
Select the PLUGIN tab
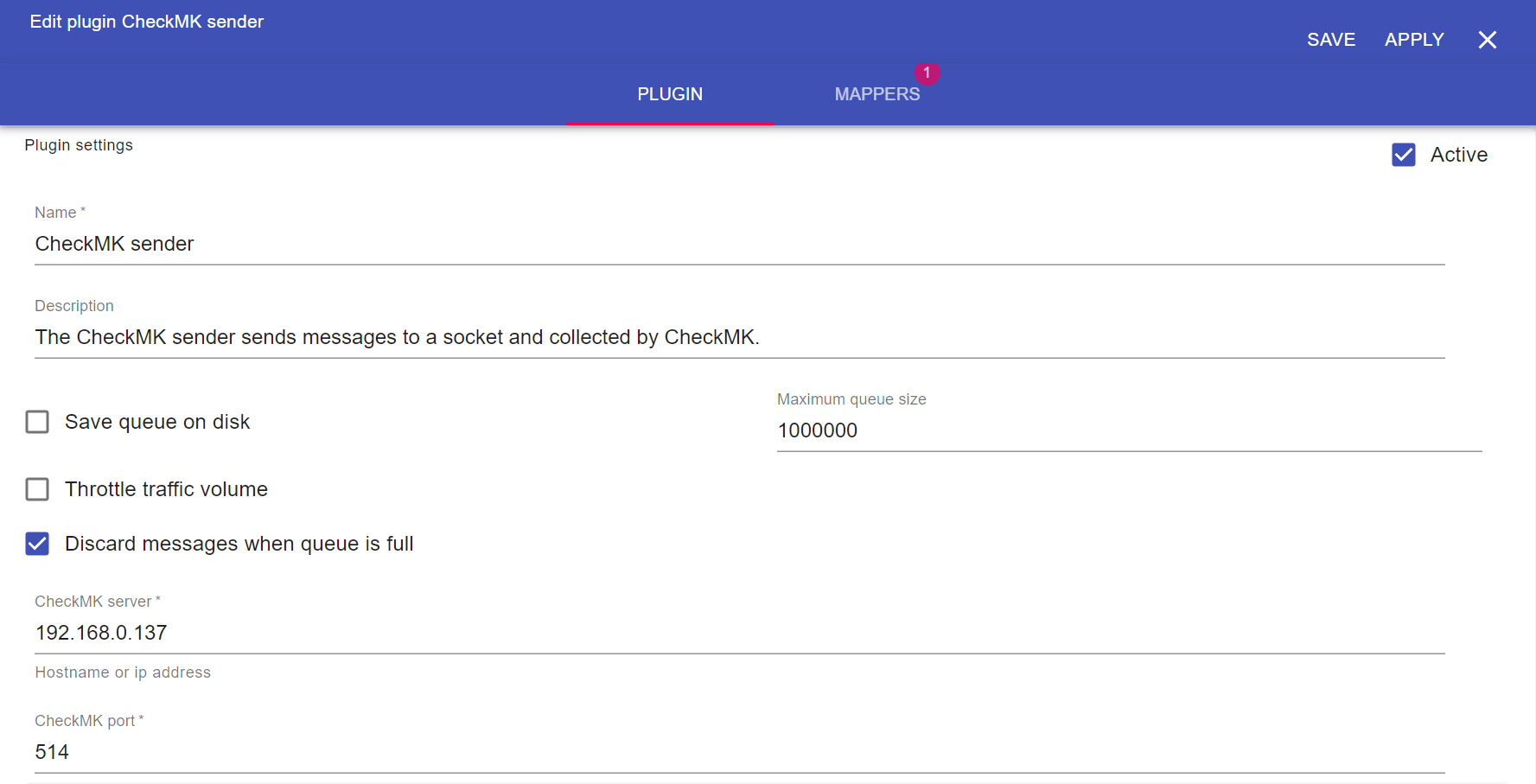pos(670,94)
